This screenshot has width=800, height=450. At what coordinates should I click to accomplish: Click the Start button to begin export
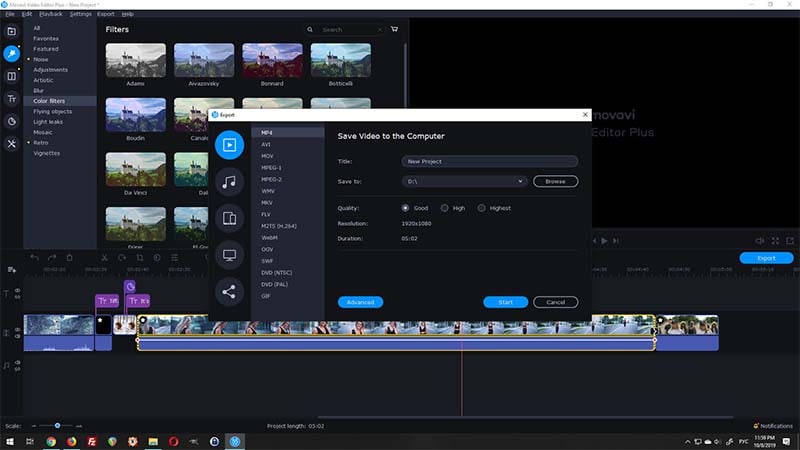pos(505,302)
